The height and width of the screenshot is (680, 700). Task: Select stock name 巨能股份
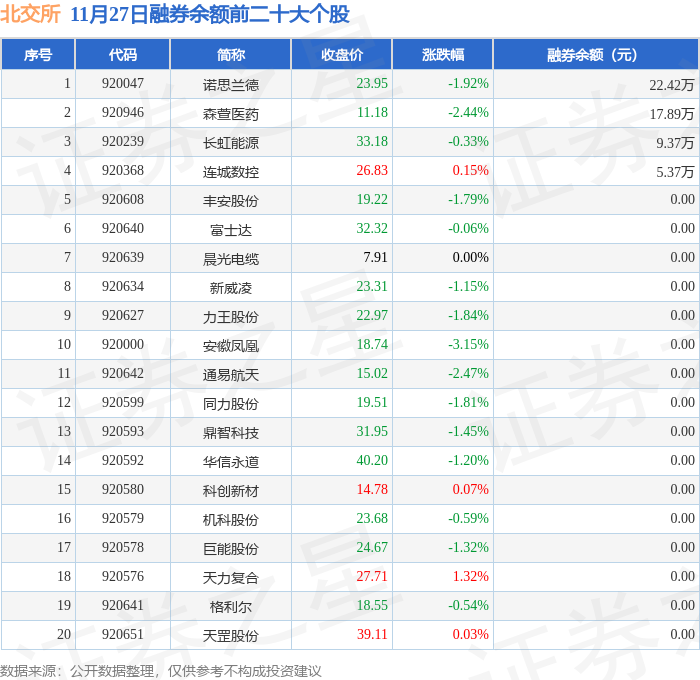pyautogui.click(x=230, y=549)
